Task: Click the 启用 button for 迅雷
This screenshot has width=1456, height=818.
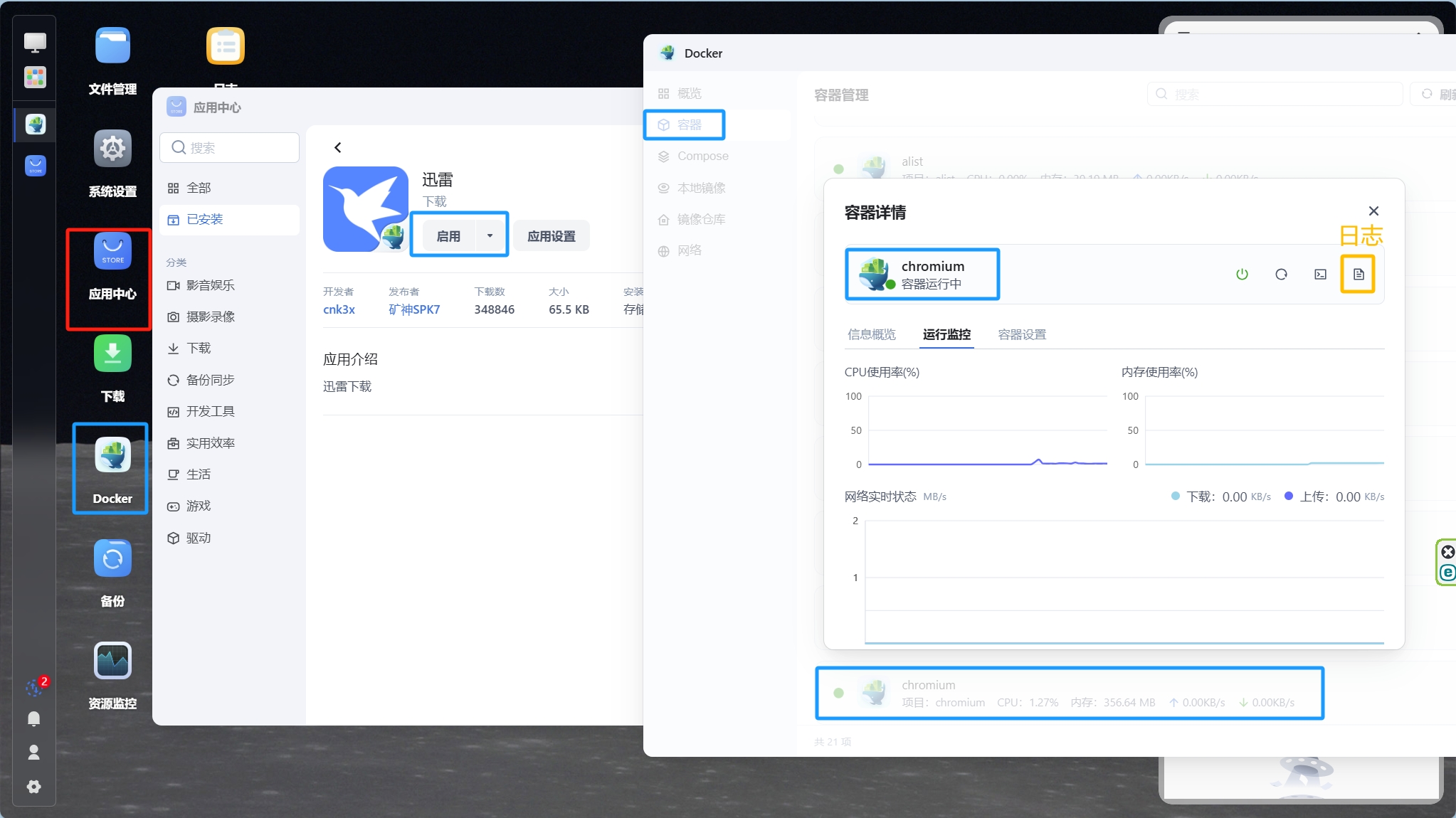Action: (448, 235)
